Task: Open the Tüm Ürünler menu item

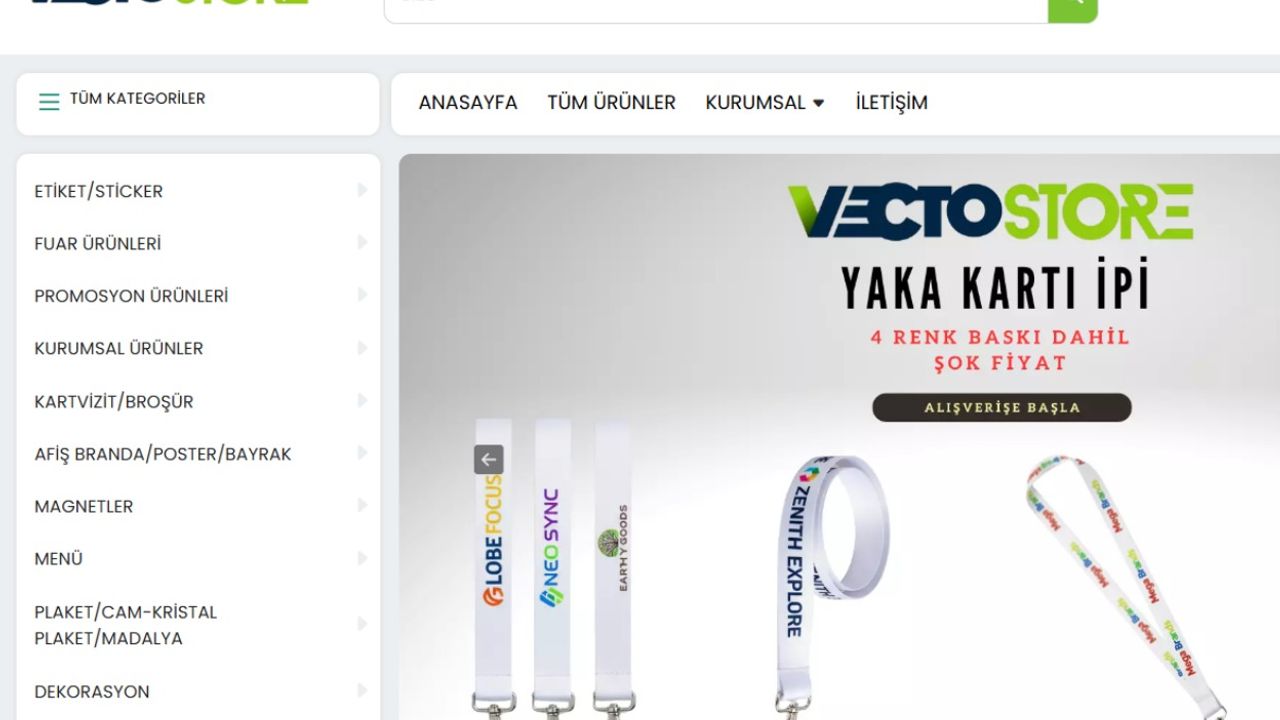Action: pyautogui.click(x=611, y=103)
